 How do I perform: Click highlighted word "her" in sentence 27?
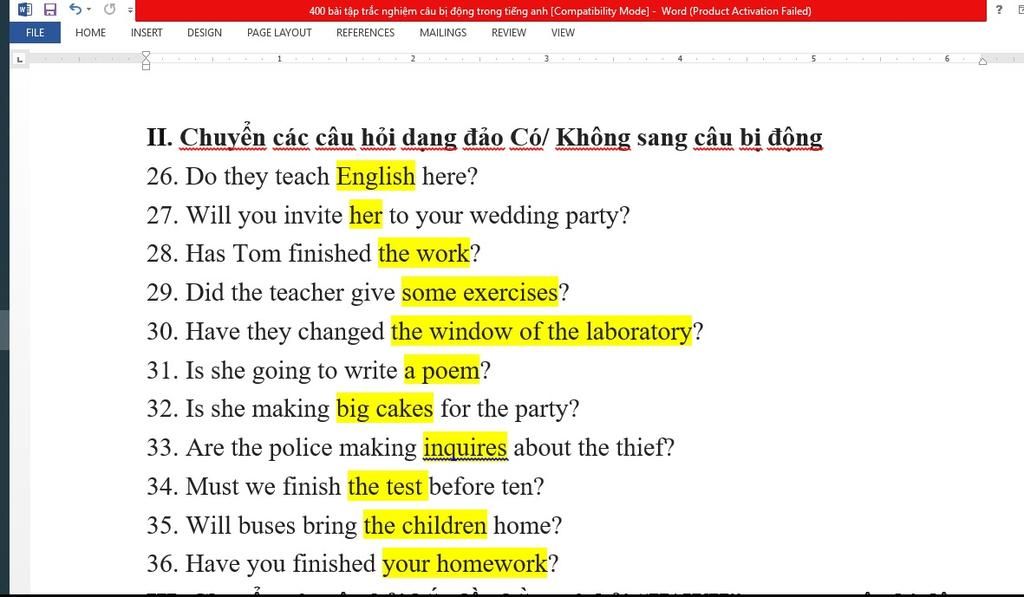pyautogui.click(x=366, y=215)
